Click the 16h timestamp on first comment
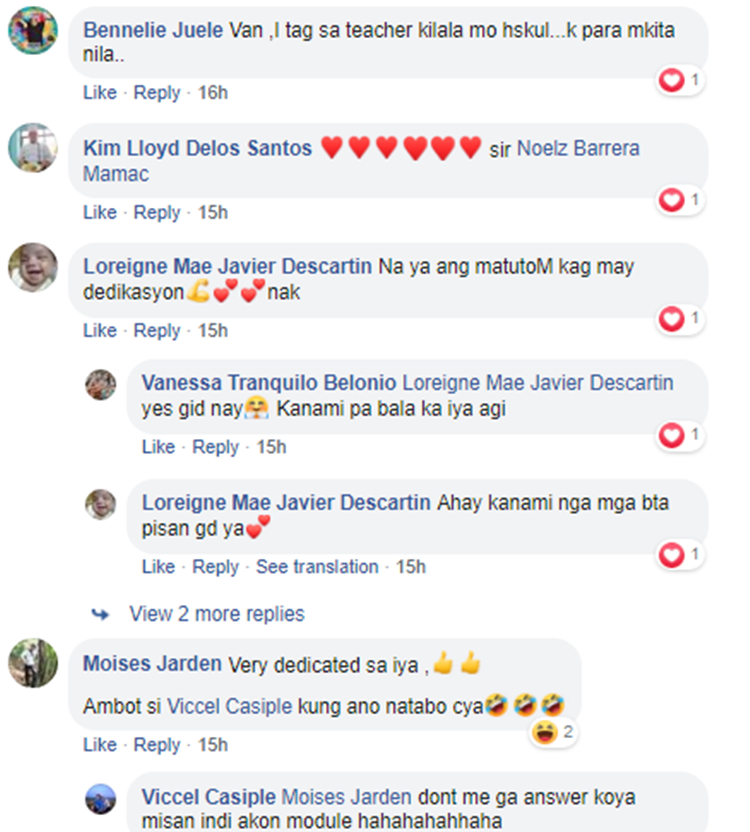Viewport: 750px width, 832px height. [213, 92]
